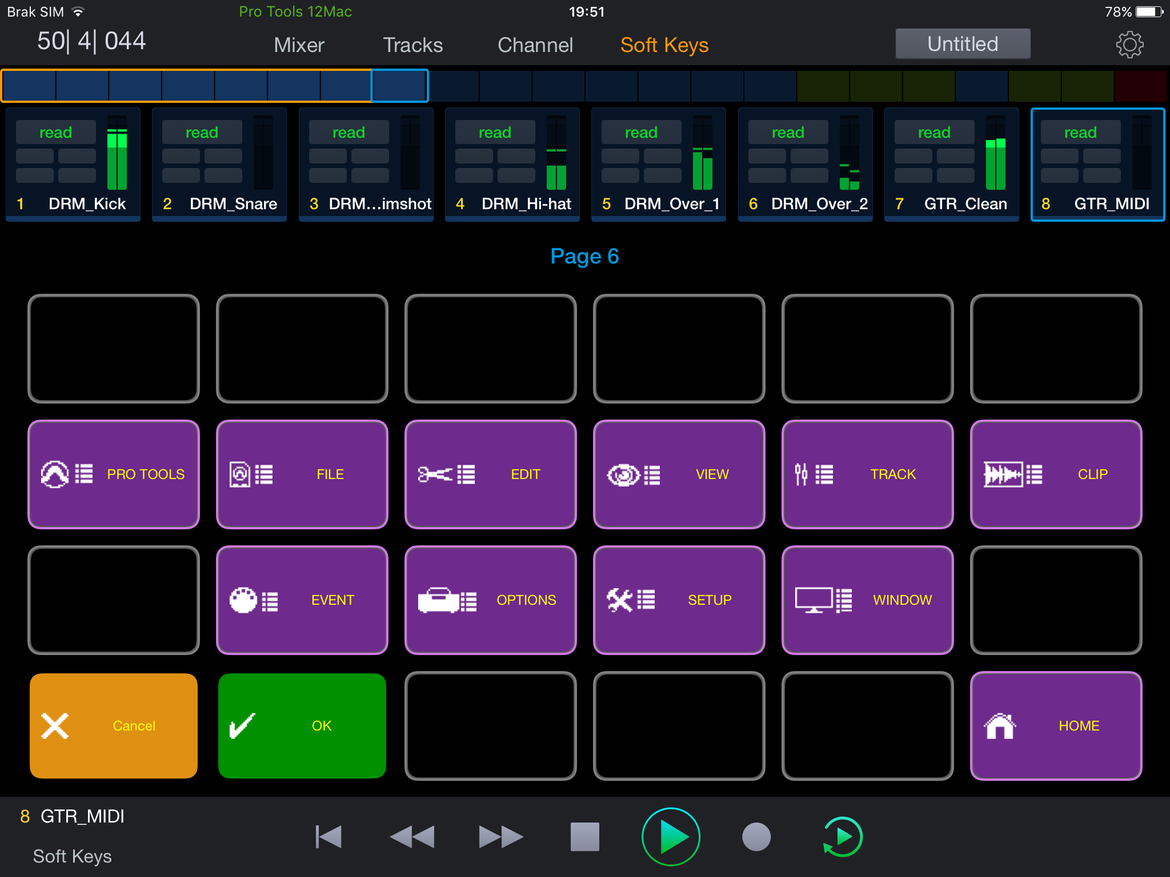The image size is (1170, 877).
Task: Select track 5 DRM_Over_1 name
Action: click(x=672, y=204)
